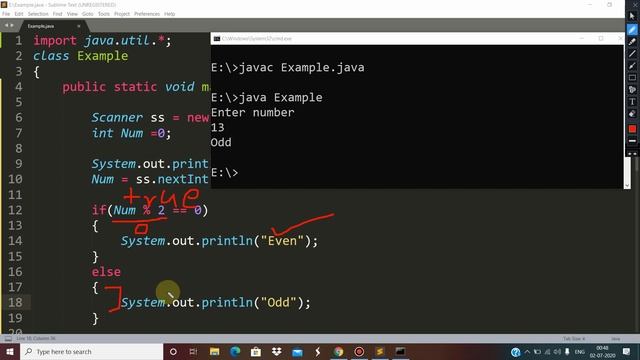The height and width of the screenshot is (360, 640).
Task: Open the line thickness selector in annotation toolbar
Action: point(632,141)
